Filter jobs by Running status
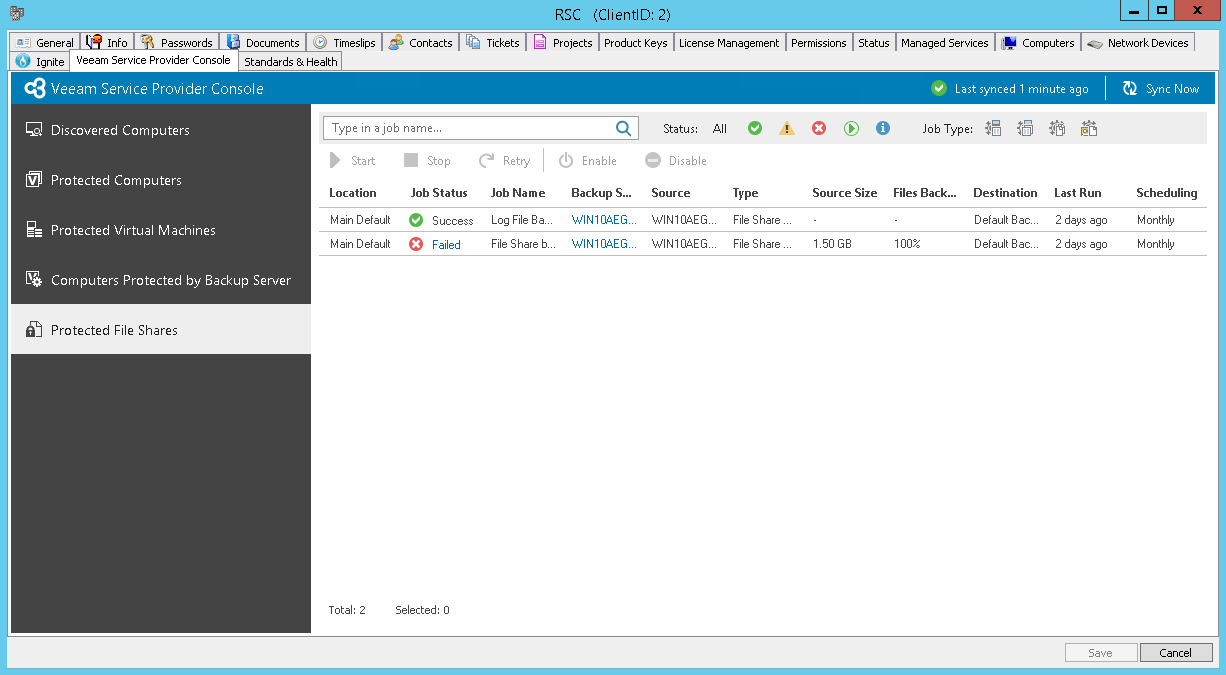 click(851, 128)
